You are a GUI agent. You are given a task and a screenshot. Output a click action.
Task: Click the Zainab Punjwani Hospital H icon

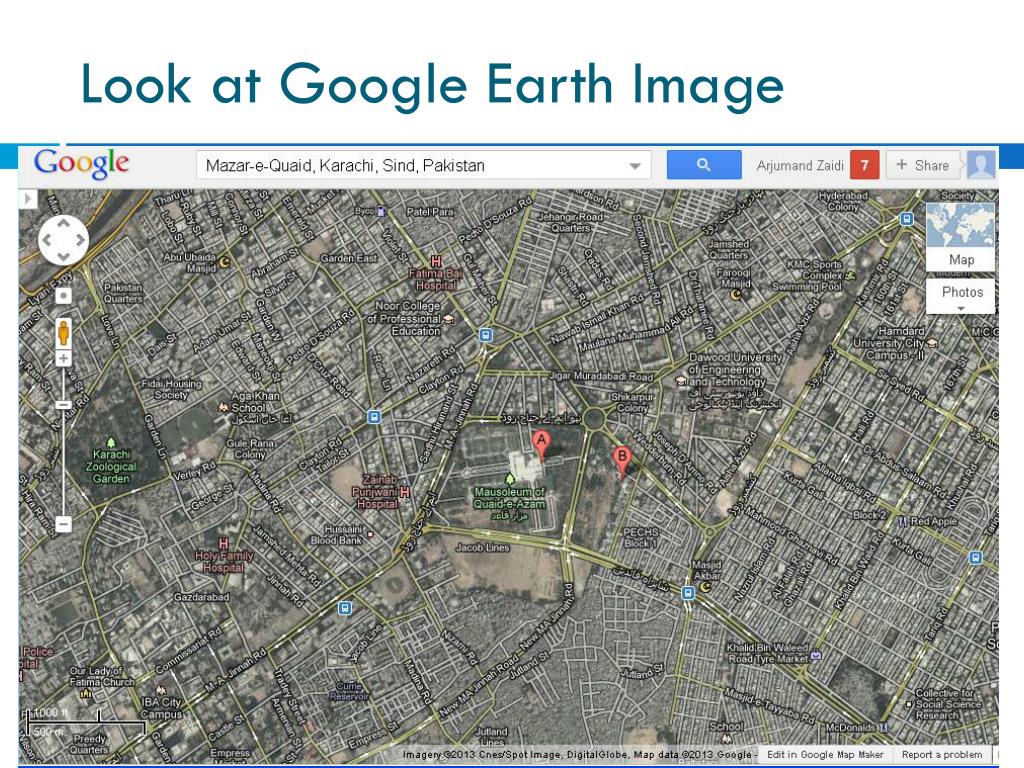pyautogui.click(x=405, y=491)
